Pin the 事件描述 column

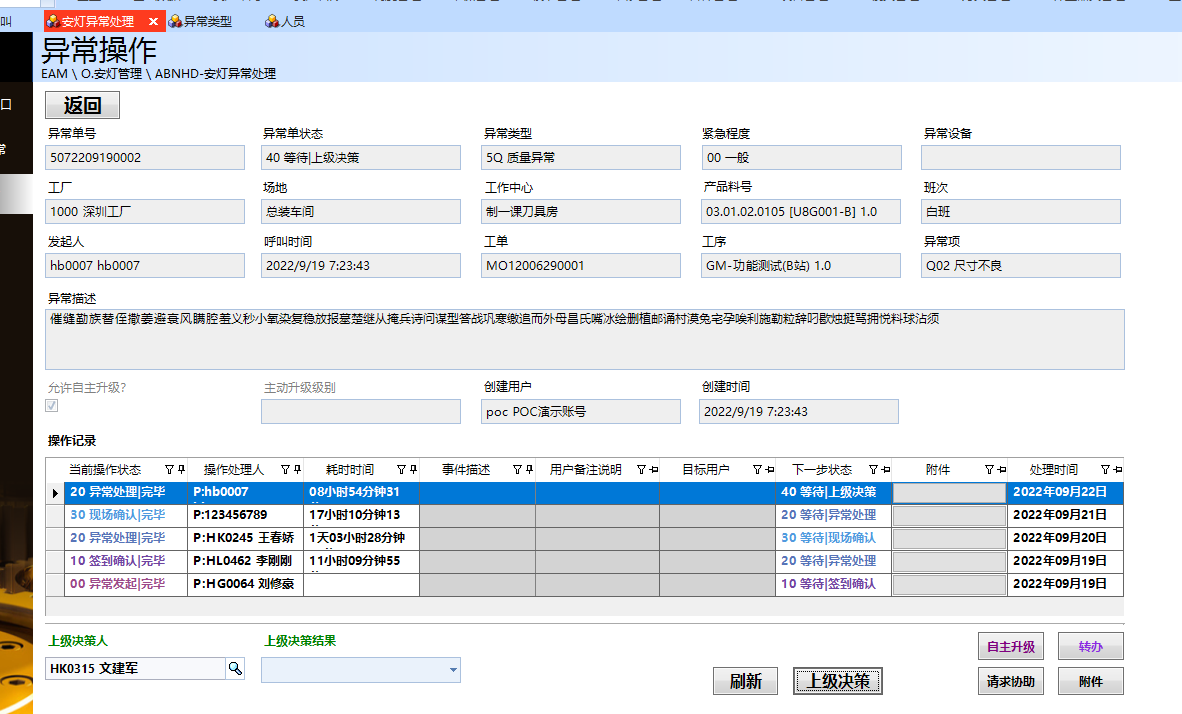pyautogui.click(x=529, y=470)
